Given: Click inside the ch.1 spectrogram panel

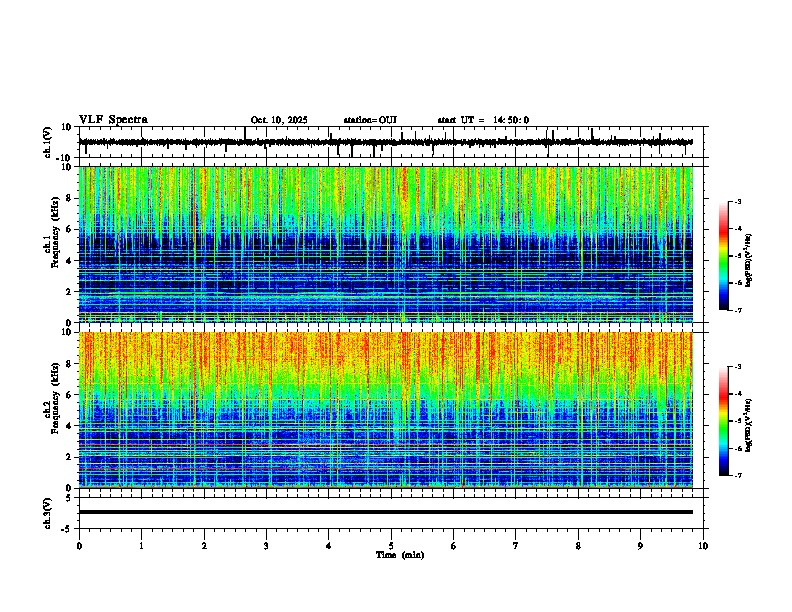Looking at the screenshot, I should coord(386,244).
